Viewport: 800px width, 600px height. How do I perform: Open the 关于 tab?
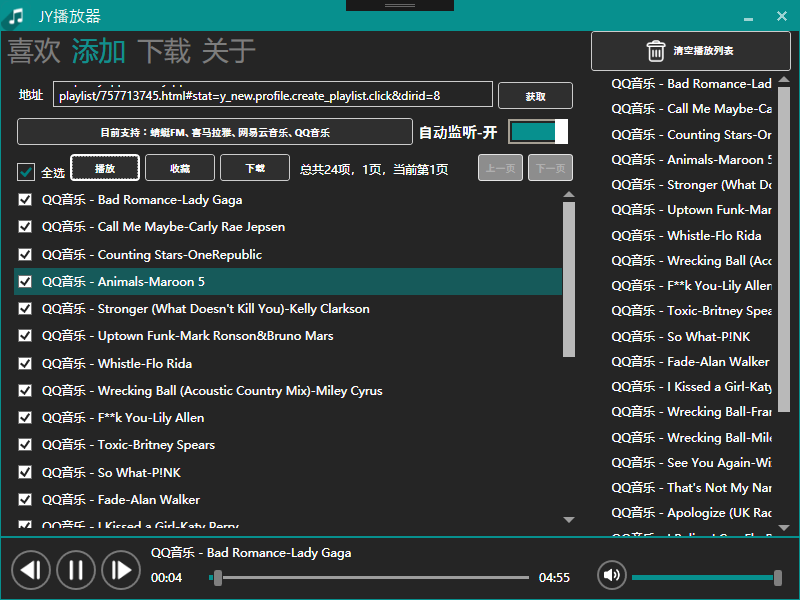(x=229, y=51)
